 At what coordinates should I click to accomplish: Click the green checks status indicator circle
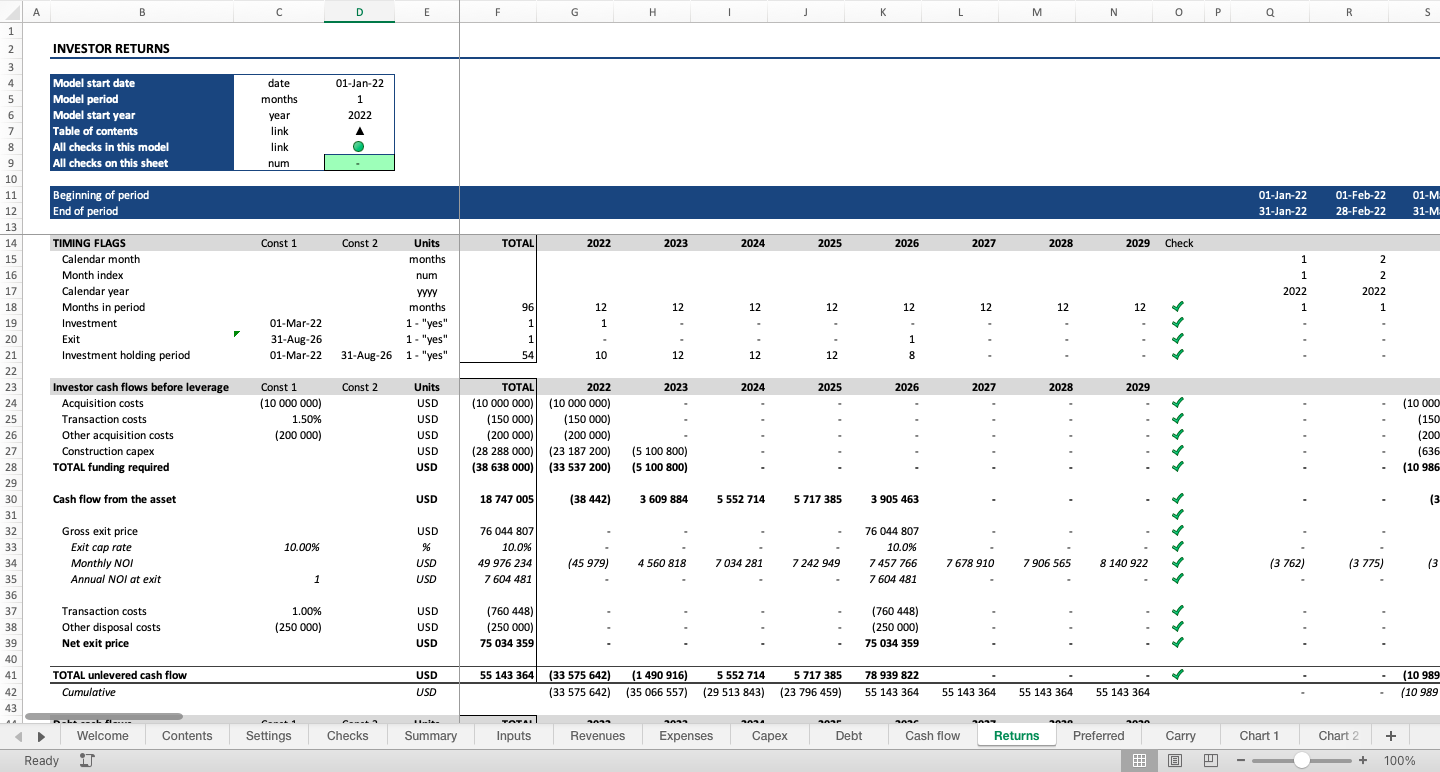pos(359,147)
